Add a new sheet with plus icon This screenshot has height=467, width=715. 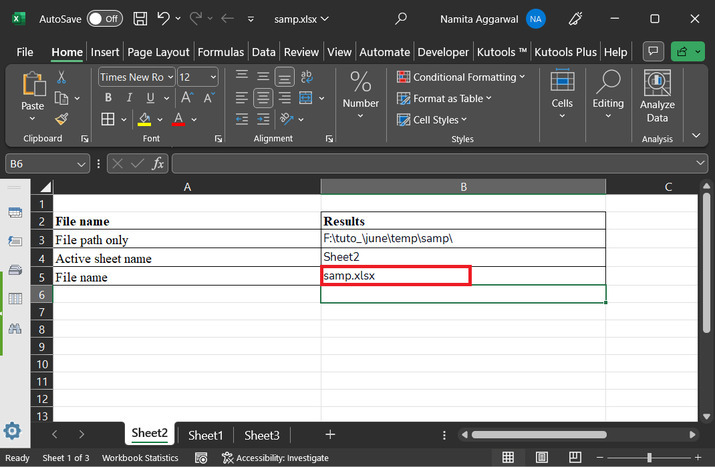point(330,435)
